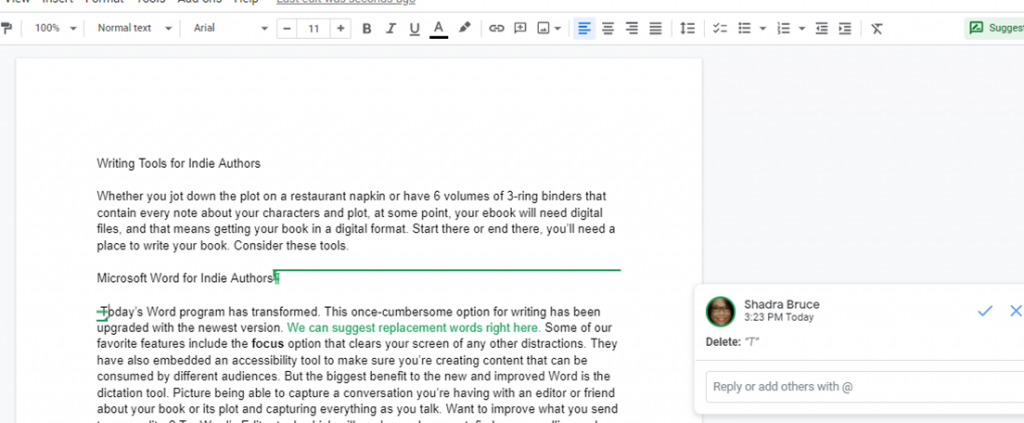Click the increase indent icon
The width and height of the screenshot is (1024, 423).
[845, 28]
